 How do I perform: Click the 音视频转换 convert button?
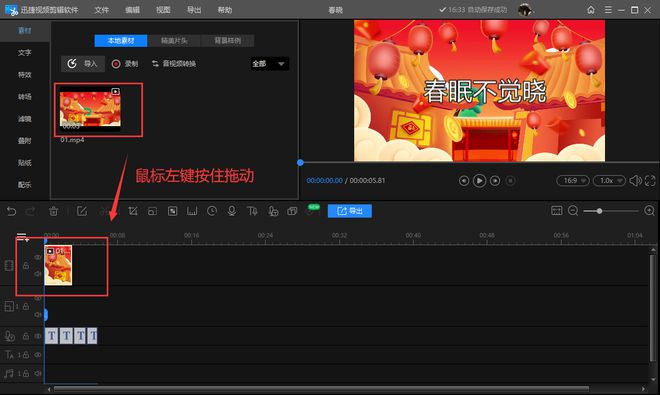pos(174,64)
